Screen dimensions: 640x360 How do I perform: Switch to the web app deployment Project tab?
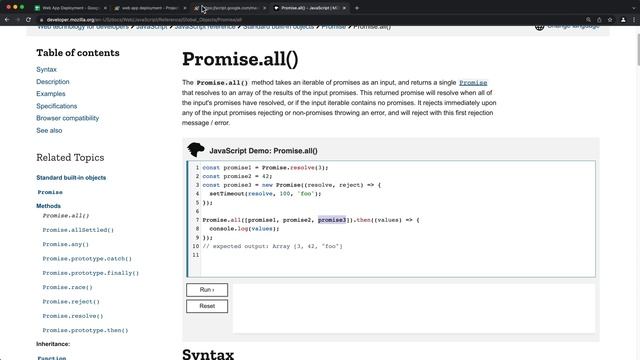[149, 8]
